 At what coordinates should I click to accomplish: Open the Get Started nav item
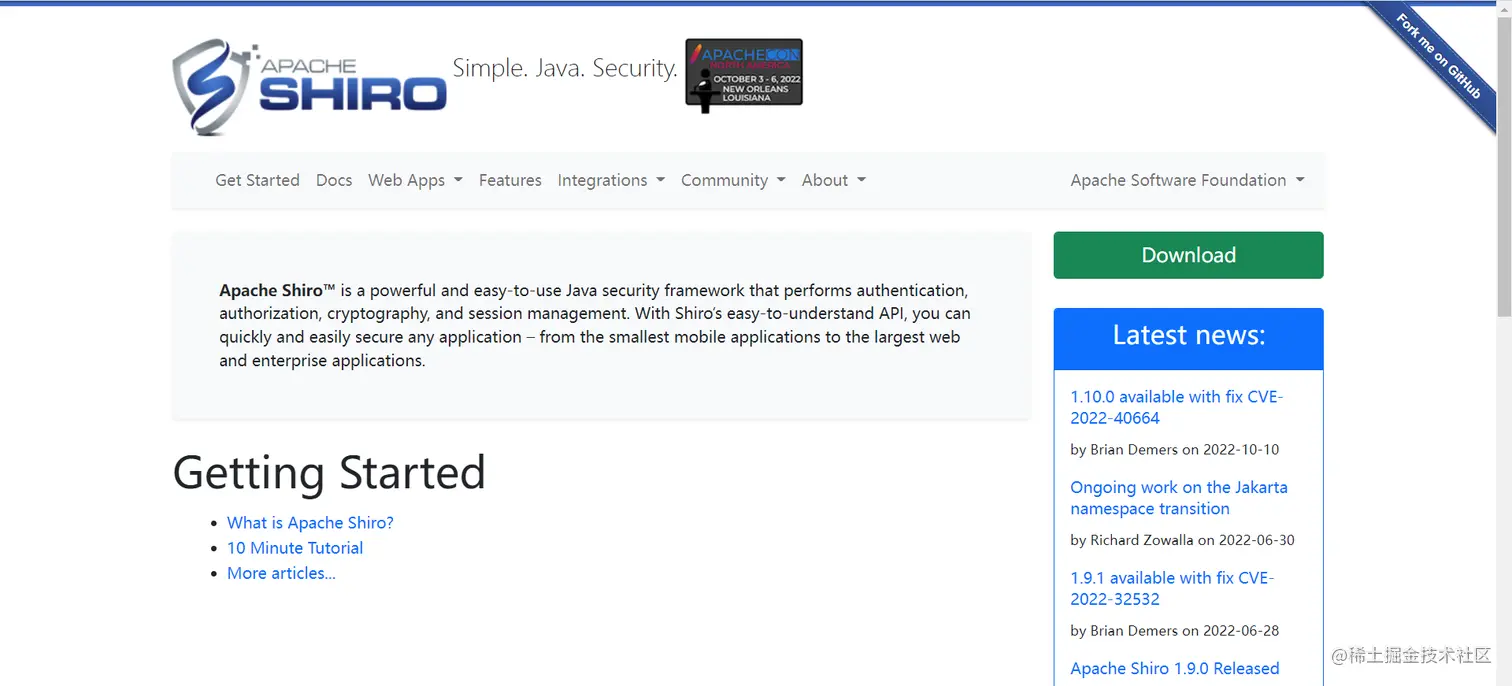[x=257, y=180]
